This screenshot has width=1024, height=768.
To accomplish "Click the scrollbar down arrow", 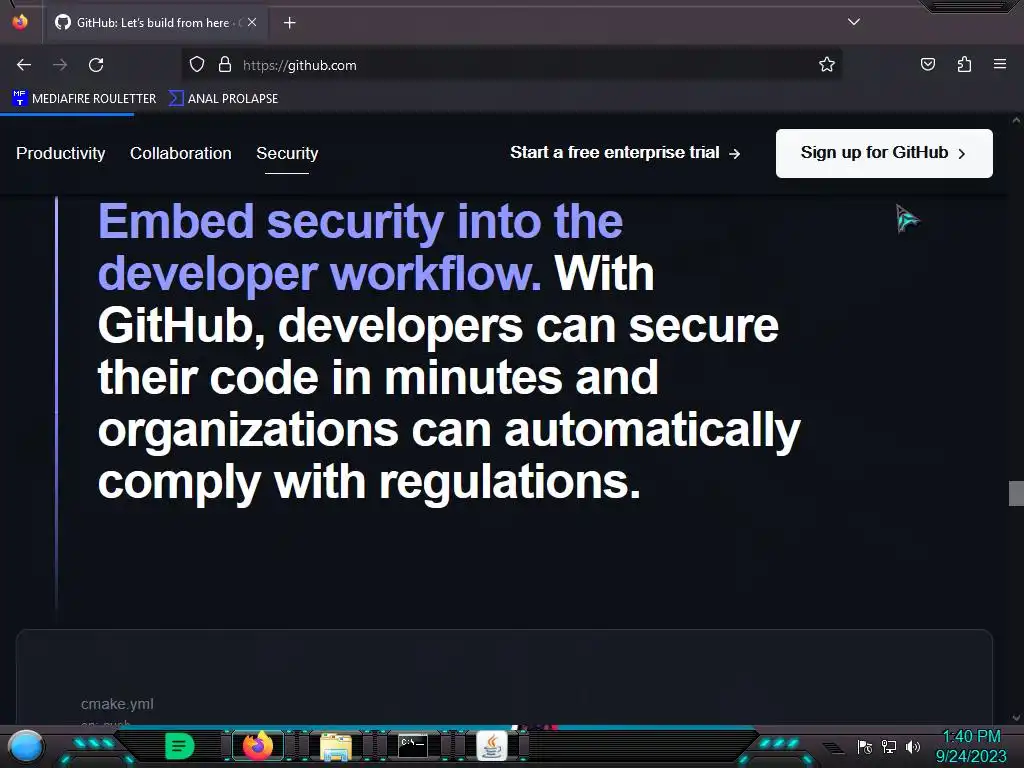I will click(x=1016, y=718).
